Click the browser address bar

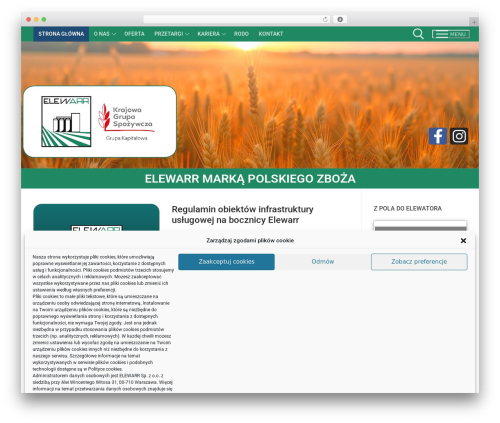point(237,19)
